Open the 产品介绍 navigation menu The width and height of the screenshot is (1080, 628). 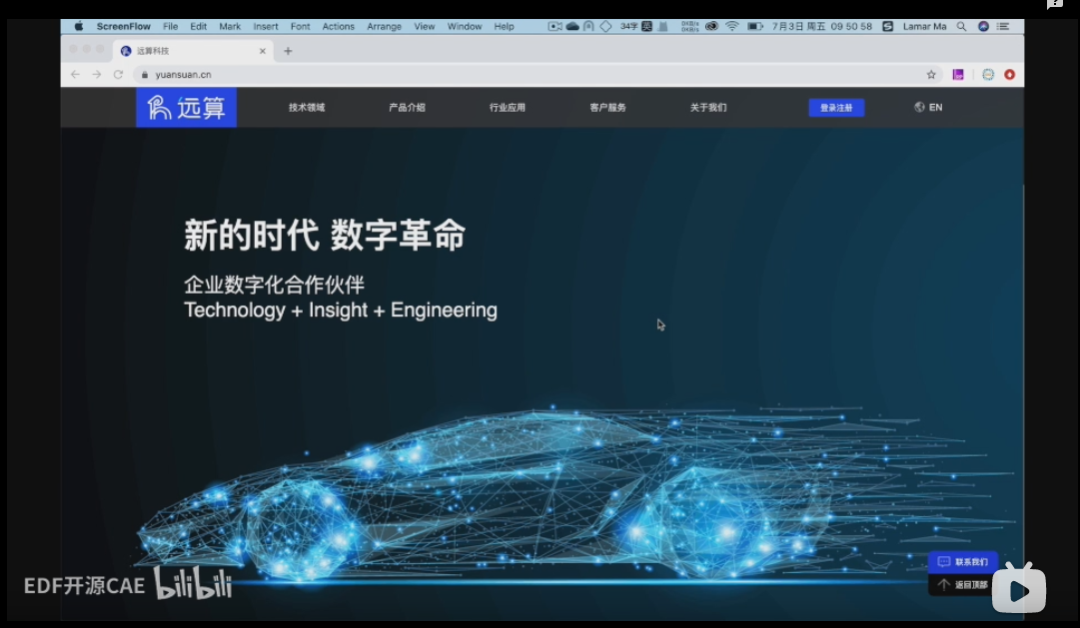click(407, 107)
